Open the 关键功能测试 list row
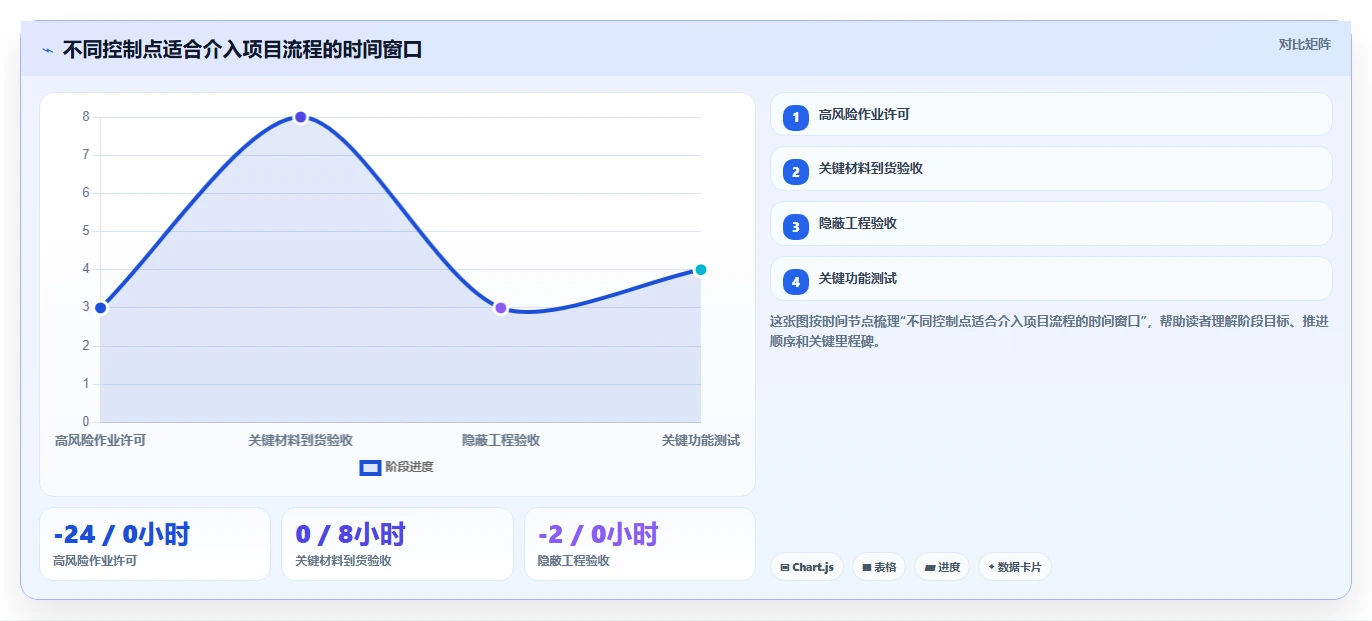 click(x=1051, y=279)
